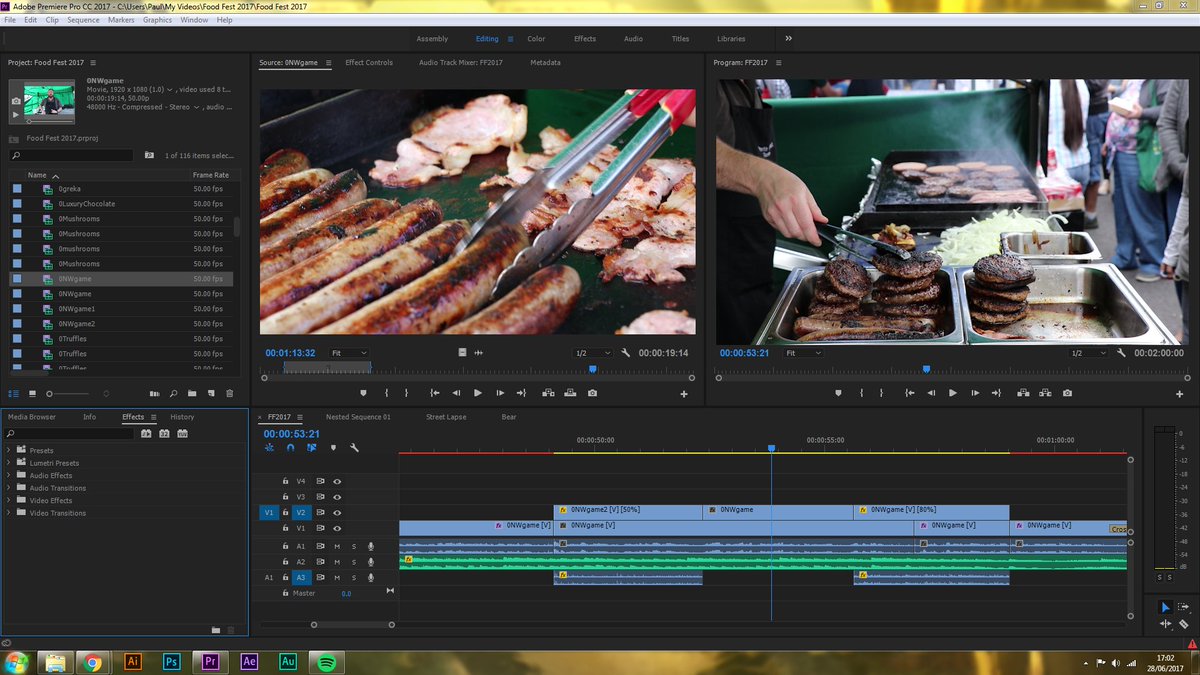Step forward one frame in Source monitor
The image size is (1200, 675).
point(500,393)
